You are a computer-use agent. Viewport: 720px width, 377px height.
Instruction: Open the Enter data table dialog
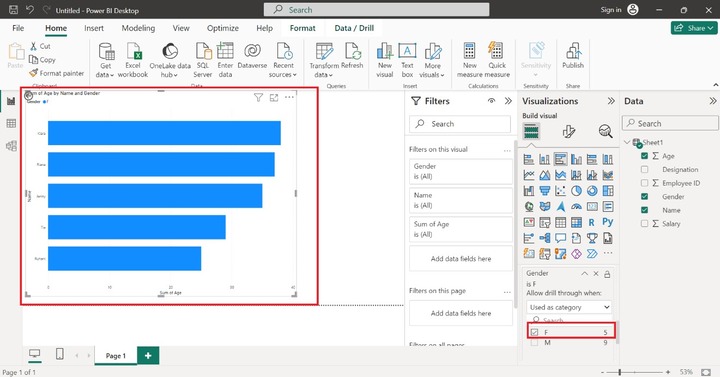[x=225, y=61]
